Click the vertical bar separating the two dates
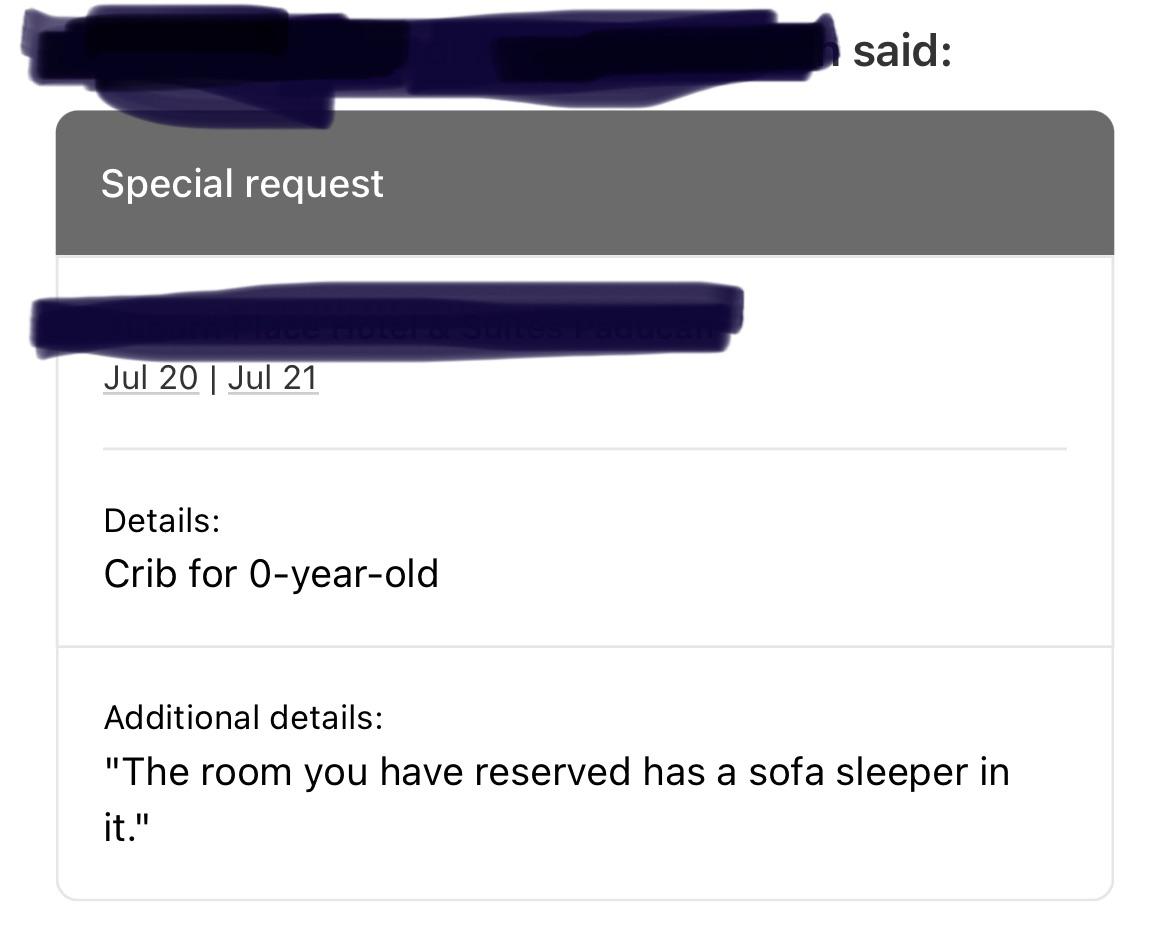Image resolution: width=1170 pixels, height=938 pixels. click(212, 378)
